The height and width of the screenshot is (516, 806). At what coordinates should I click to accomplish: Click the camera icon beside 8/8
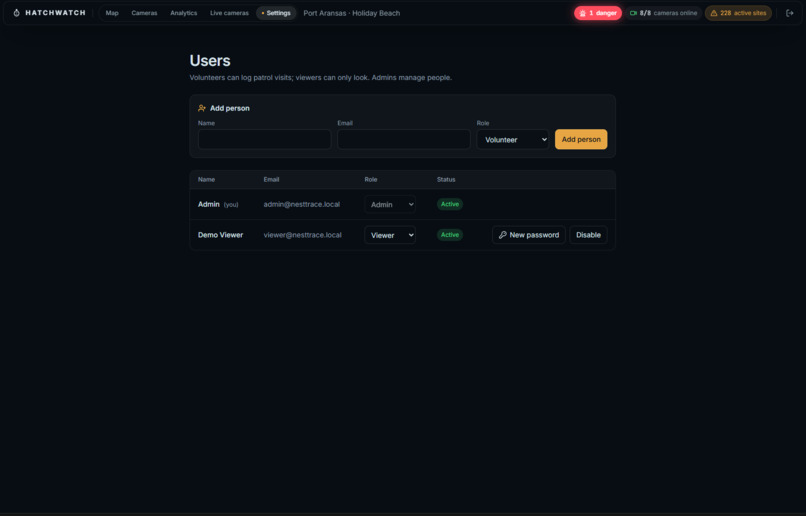tap(633, 13)
